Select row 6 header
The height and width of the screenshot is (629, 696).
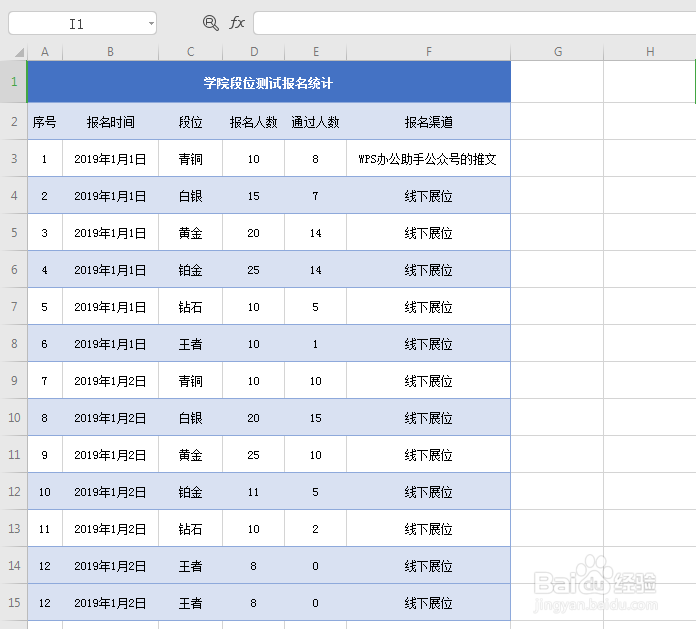tap(14, 269)
